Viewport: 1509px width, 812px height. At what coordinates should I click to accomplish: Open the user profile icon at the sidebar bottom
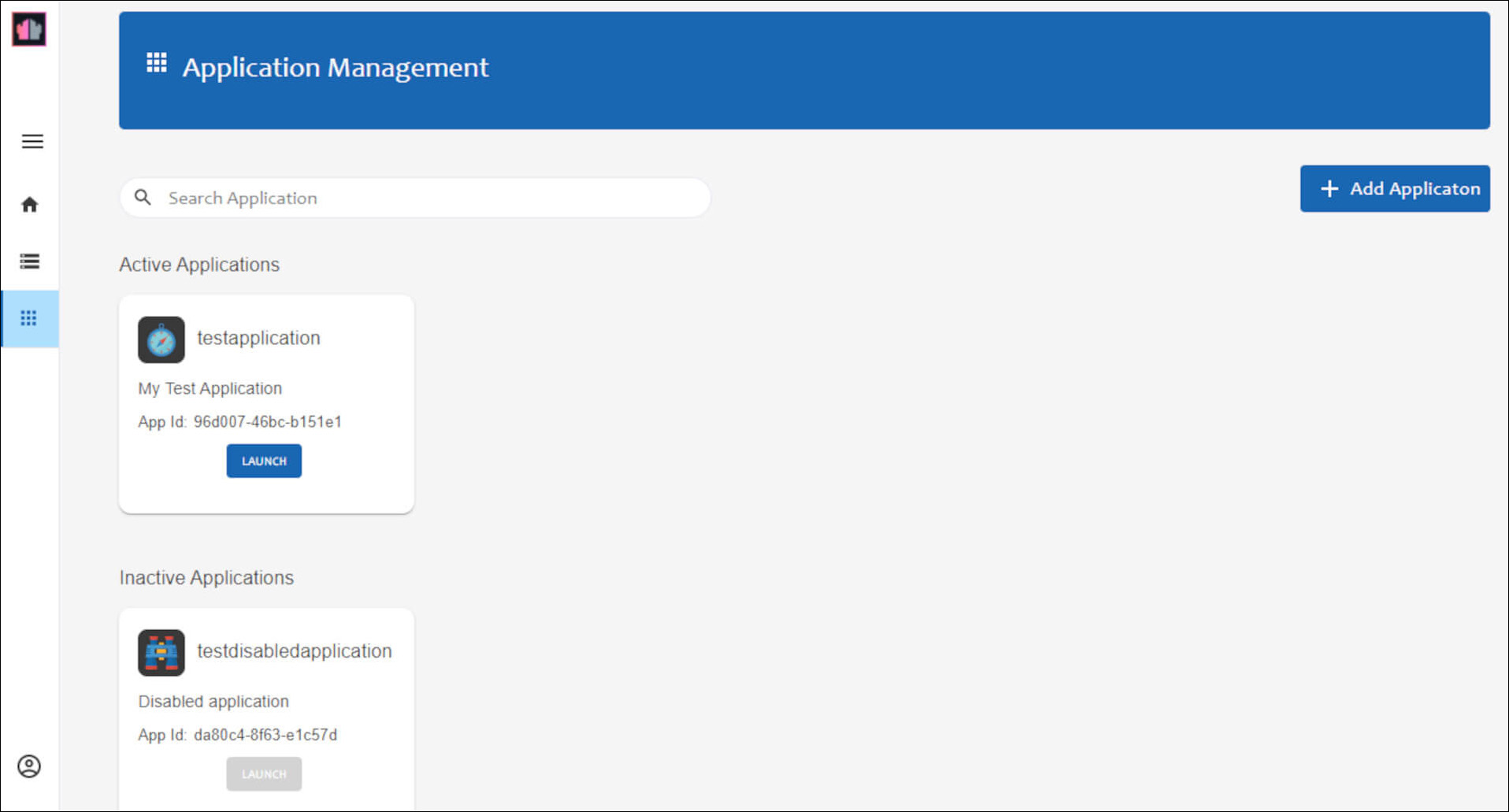[29, 766]
